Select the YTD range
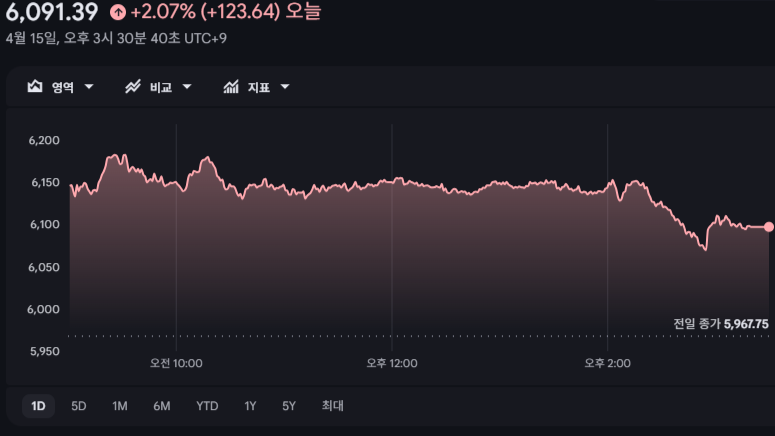775x436 pixels. [x=207, y=406]
